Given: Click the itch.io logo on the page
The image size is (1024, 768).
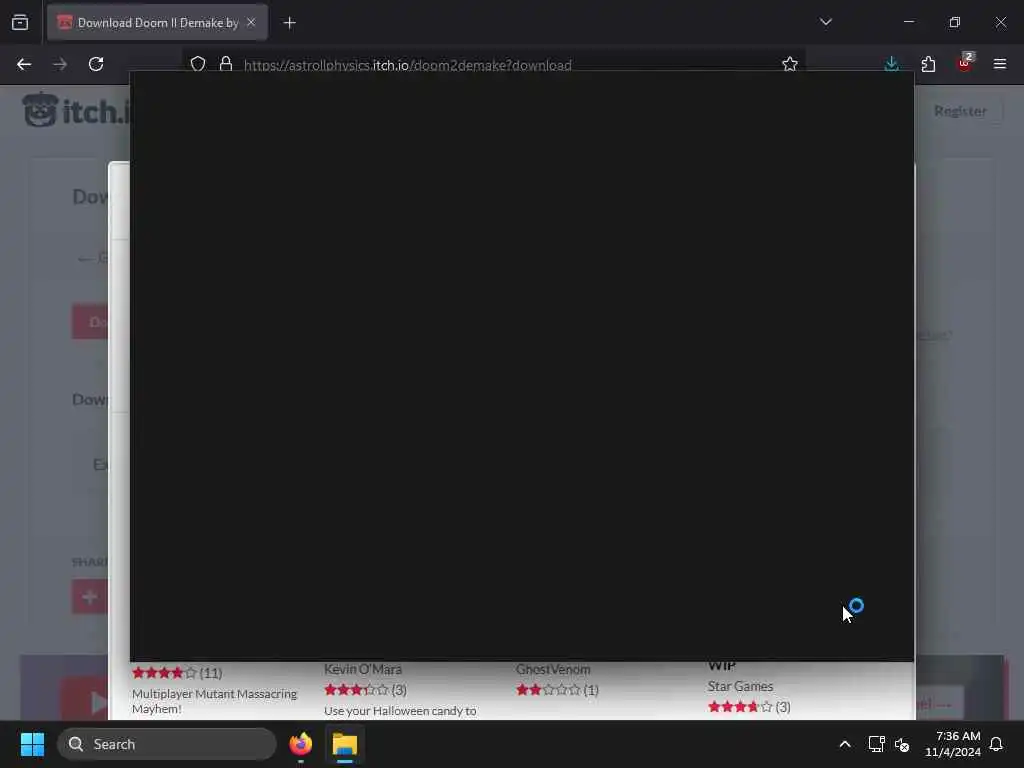Looking at the screenshot, I should (x=76, y=110).
